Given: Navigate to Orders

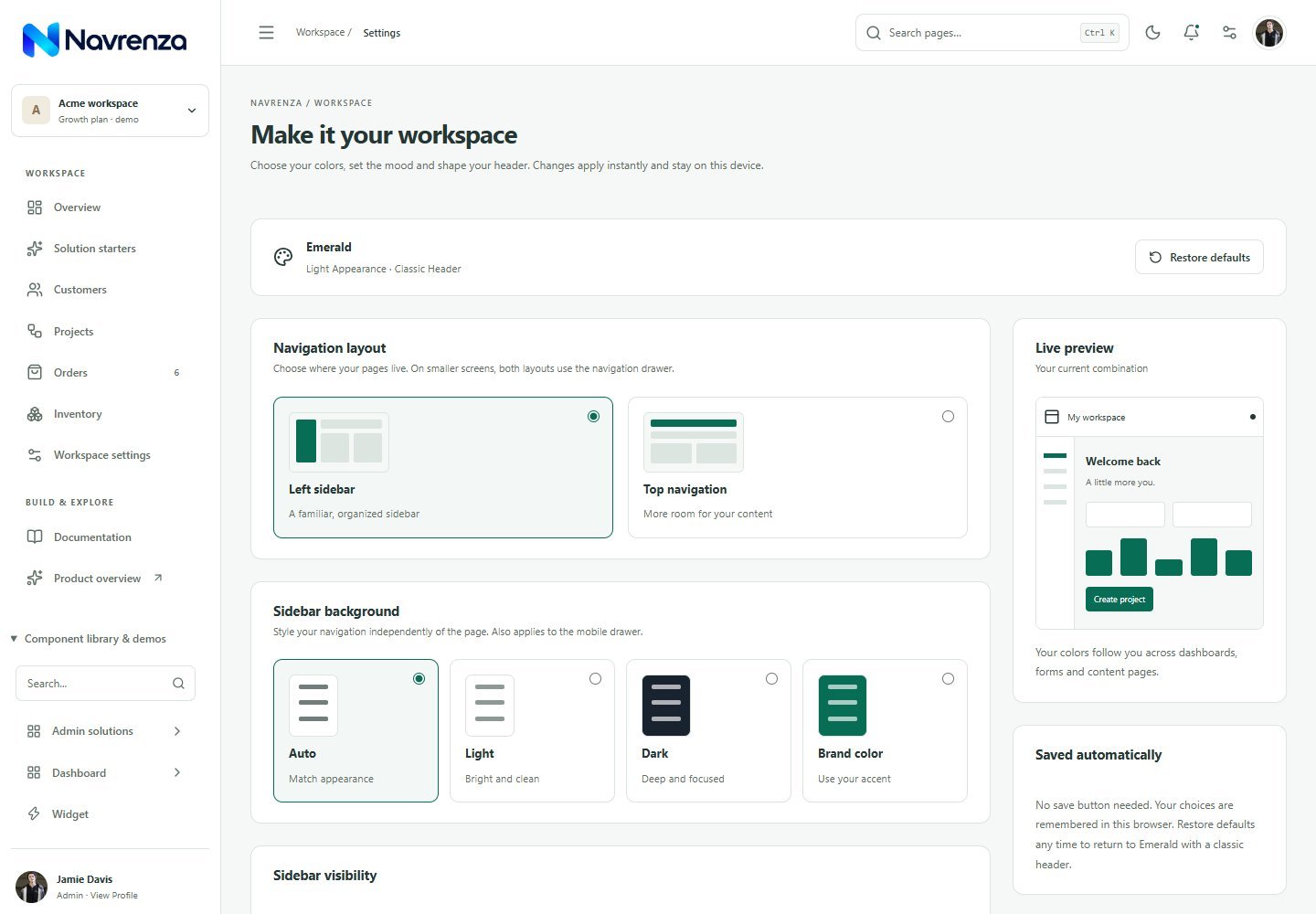Looking at the screenshot, I should (110, 372).
